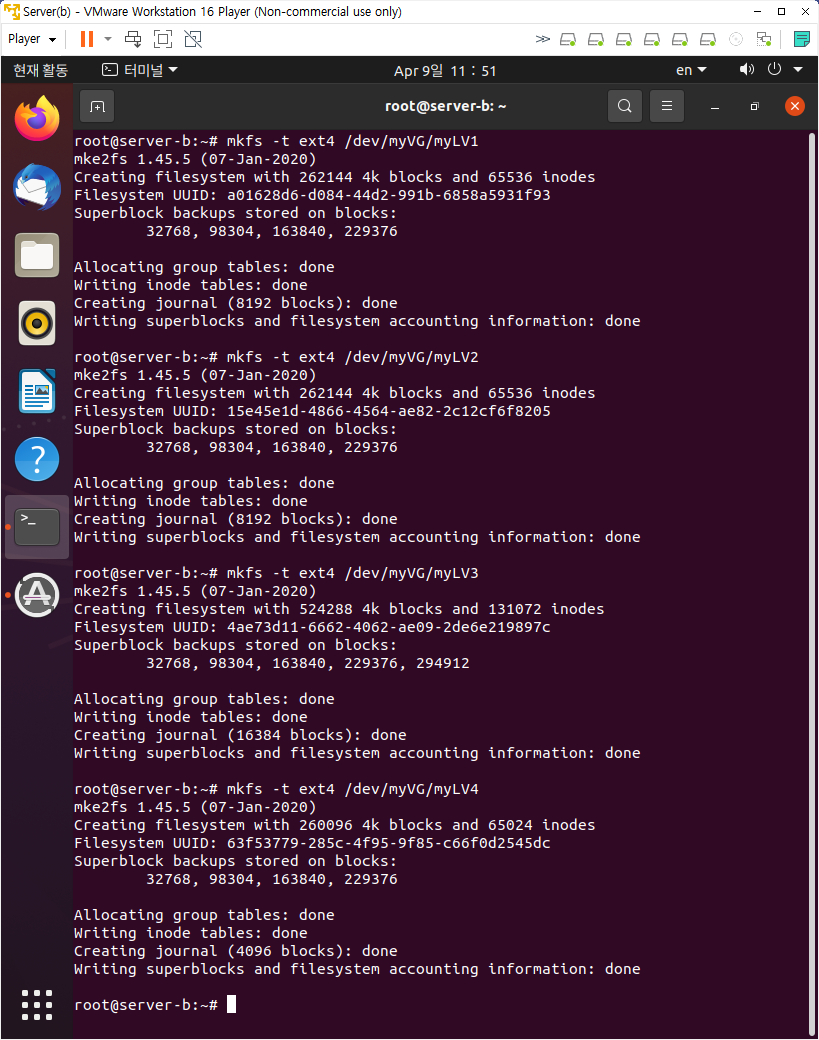Send Ctrl+Alt+Del to the virtual machine

[133, 39]
